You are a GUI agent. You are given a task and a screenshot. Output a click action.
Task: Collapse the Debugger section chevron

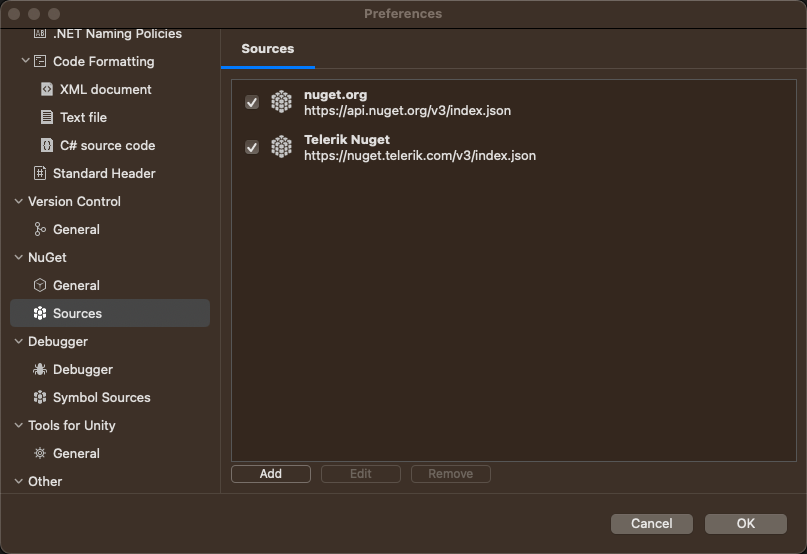(x=18, y=341)
